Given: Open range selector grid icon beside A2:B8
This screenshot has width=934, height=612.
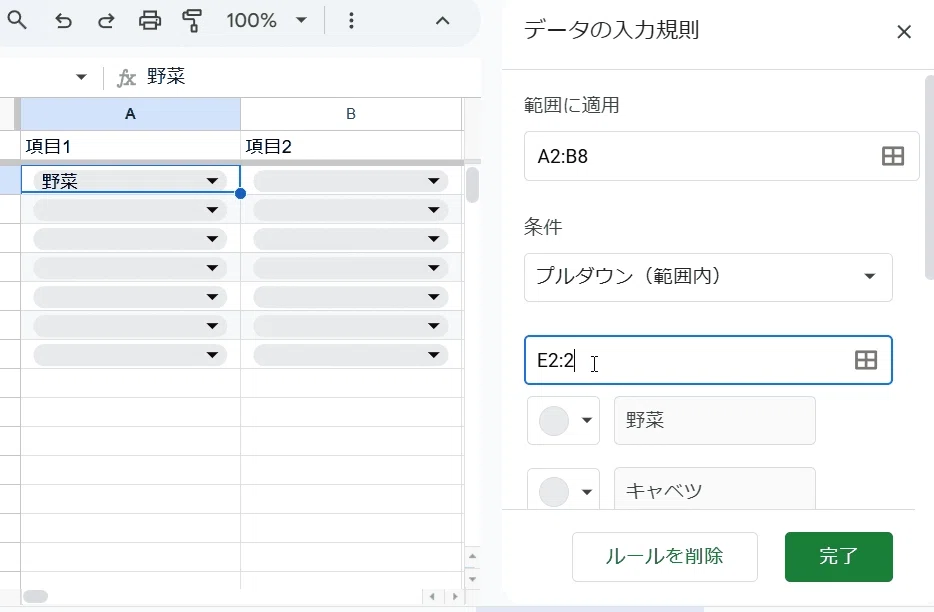Looking at the screenshot, I should 892,156.
